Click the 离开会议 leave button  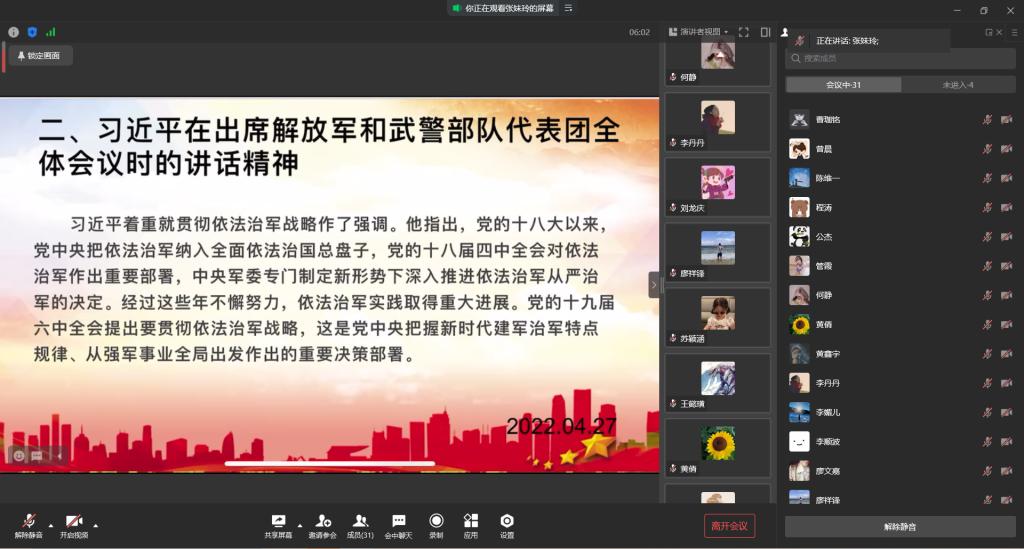[729, 526]
